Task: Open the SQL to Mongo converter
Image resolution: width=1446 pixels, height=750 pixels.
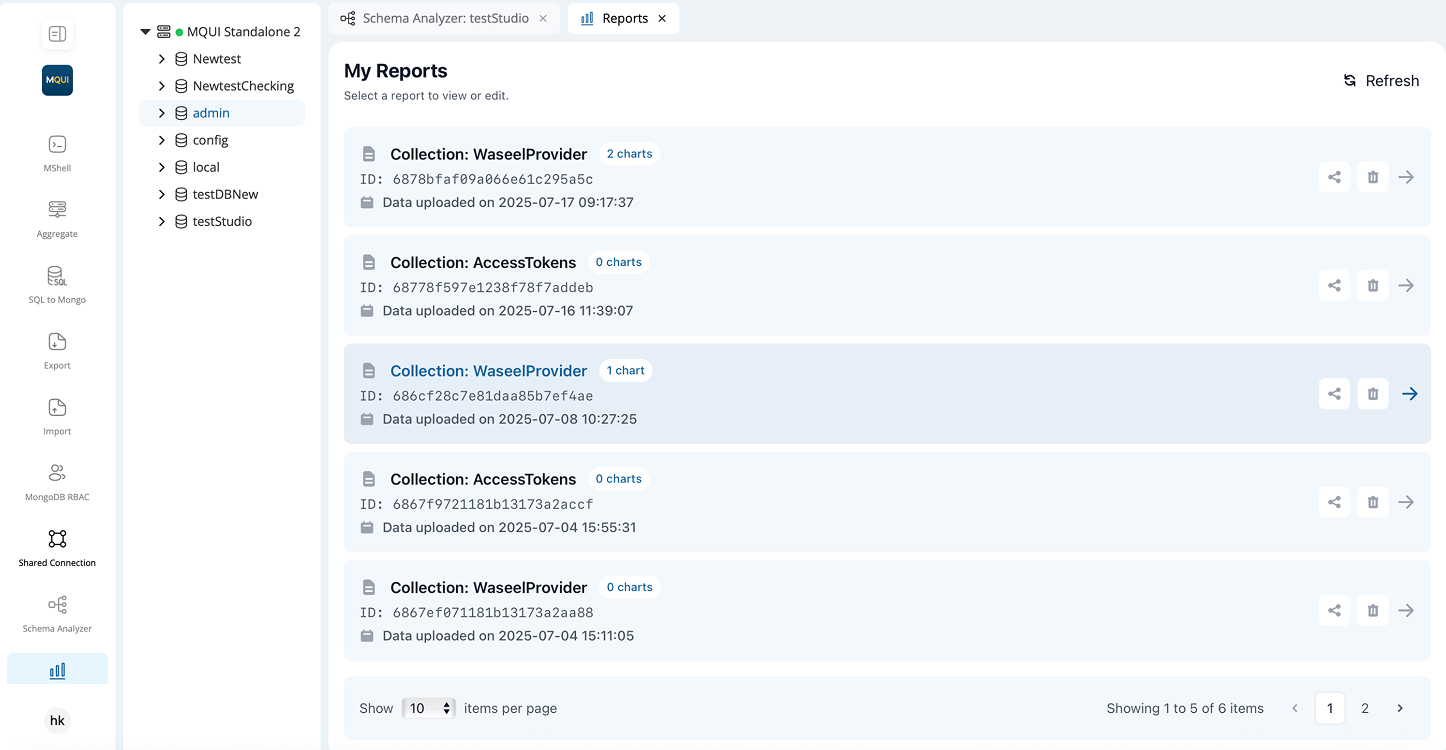Action: (57, 281)
